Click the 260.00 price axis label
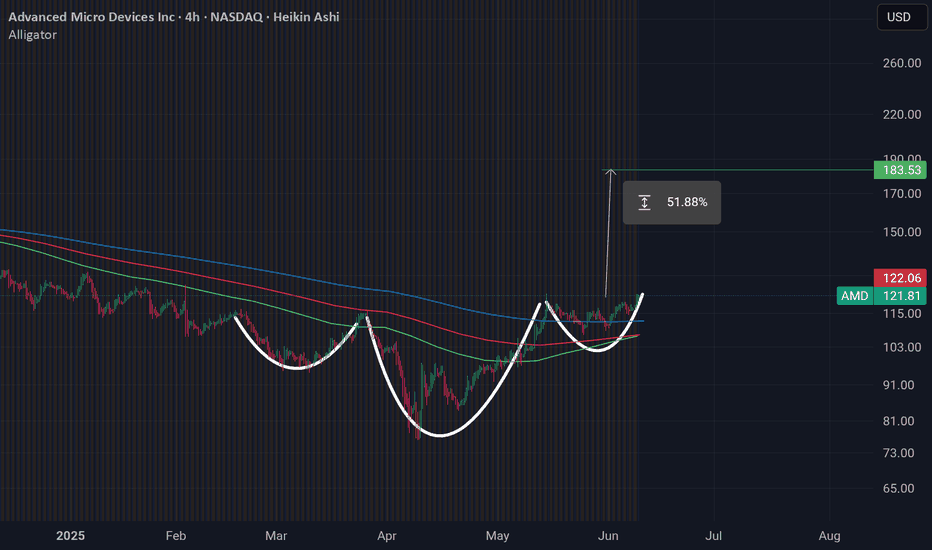Viewport: 932px width, 550px height. tap(902, 63)
